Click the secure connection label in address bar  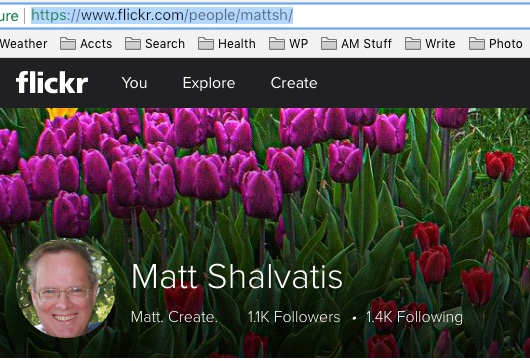point(9,16)
